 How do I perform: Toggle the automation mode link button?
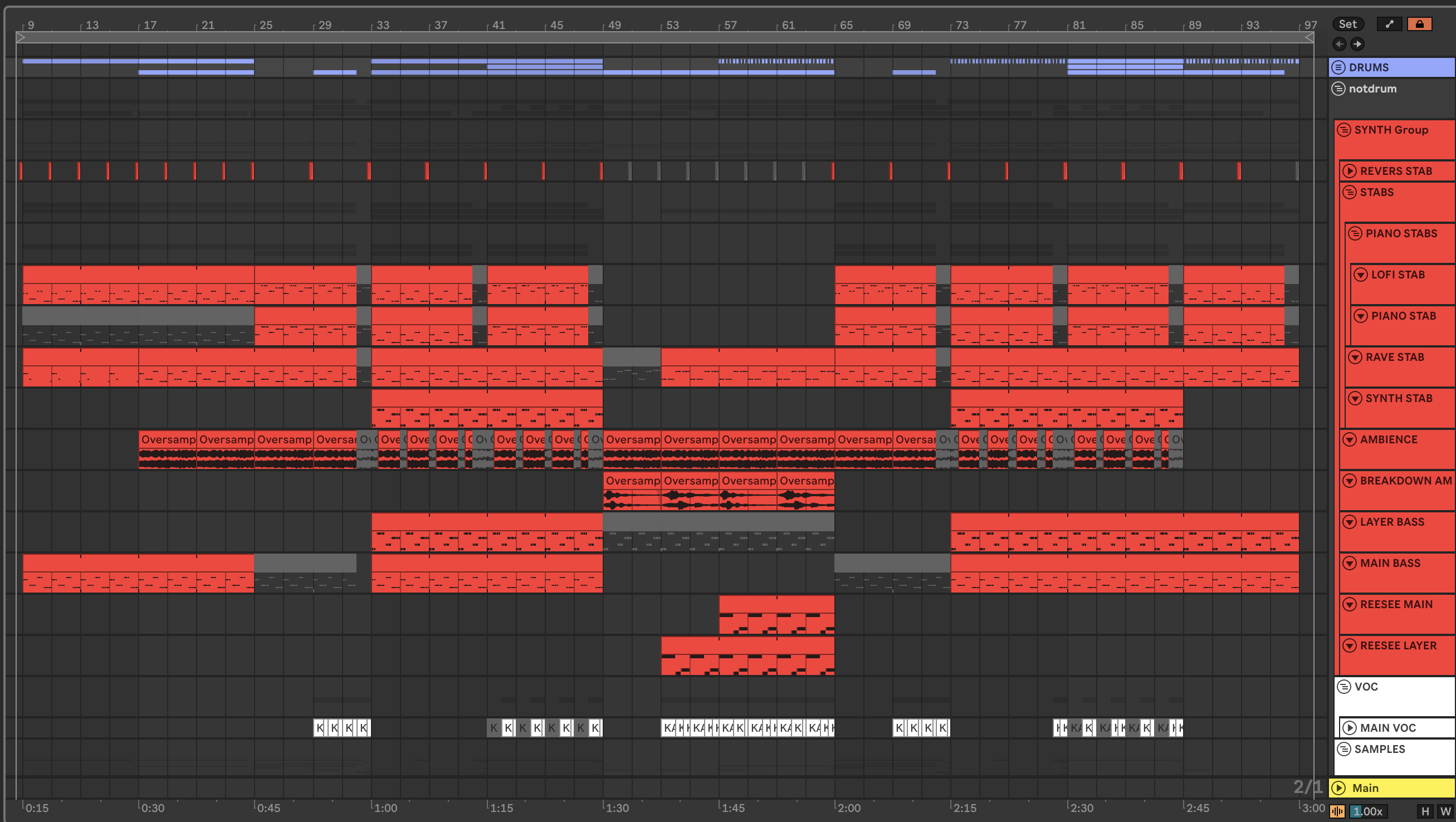coord(1389,24)
